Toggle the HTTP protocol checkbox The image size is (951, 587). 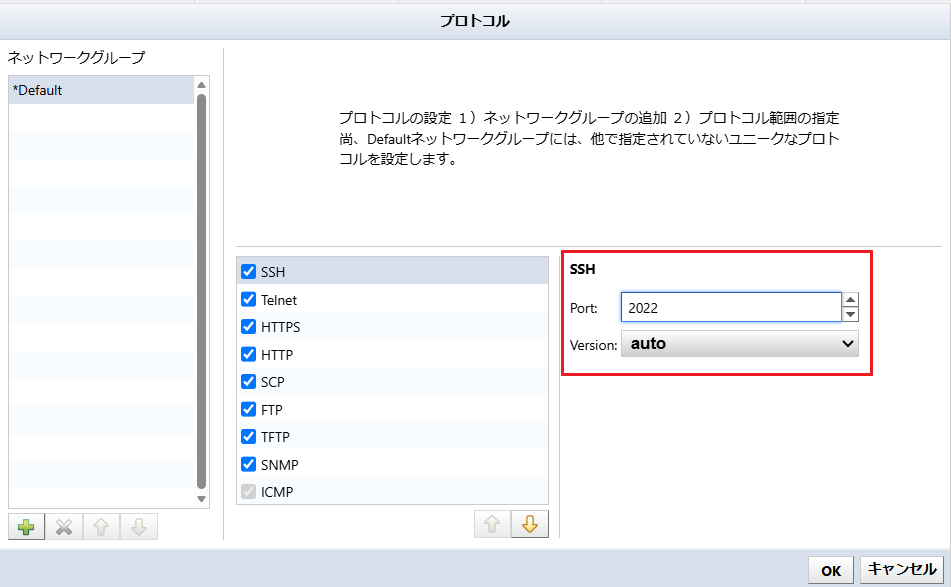click(x=248, y=354)
